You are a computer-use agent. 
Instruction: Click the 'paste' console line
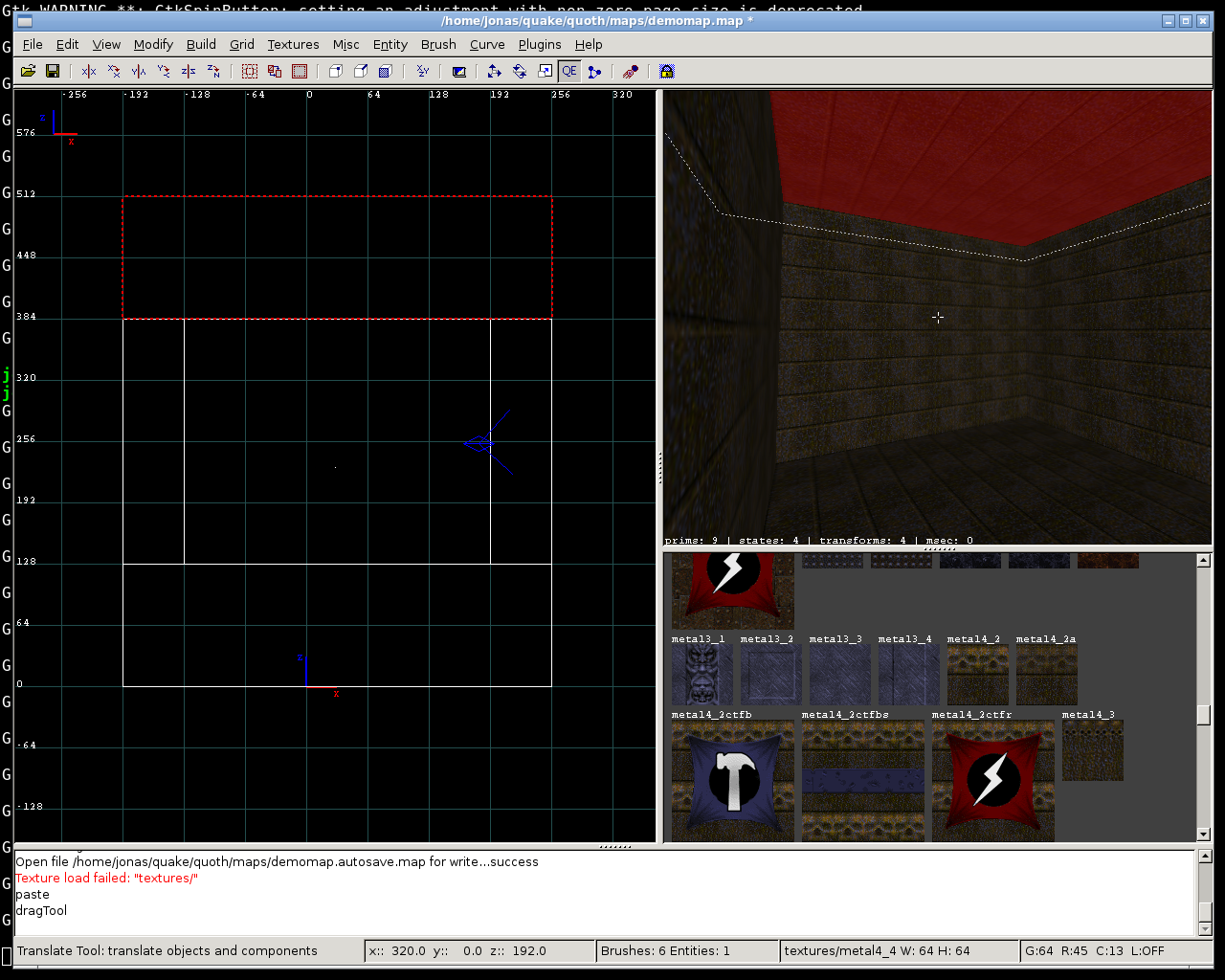33,894
